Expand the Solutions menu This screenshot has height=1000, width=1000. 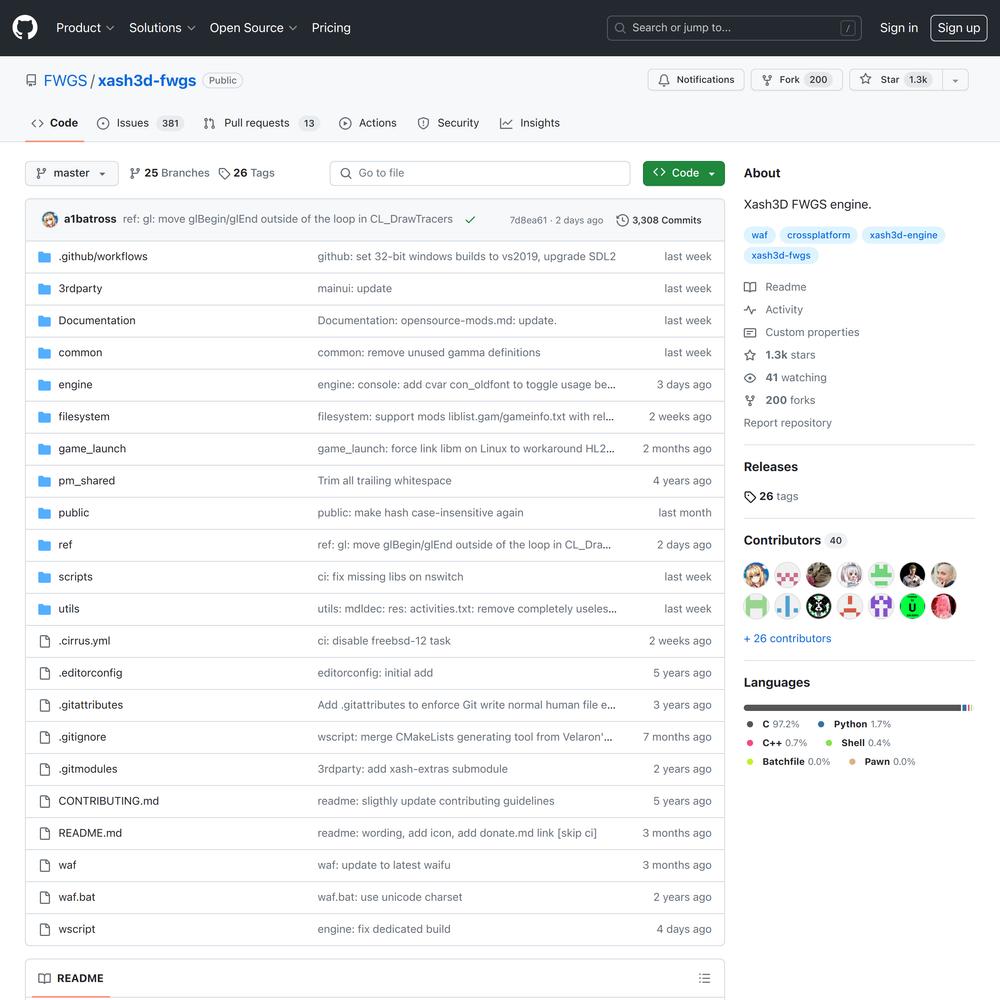pos(161,27)
